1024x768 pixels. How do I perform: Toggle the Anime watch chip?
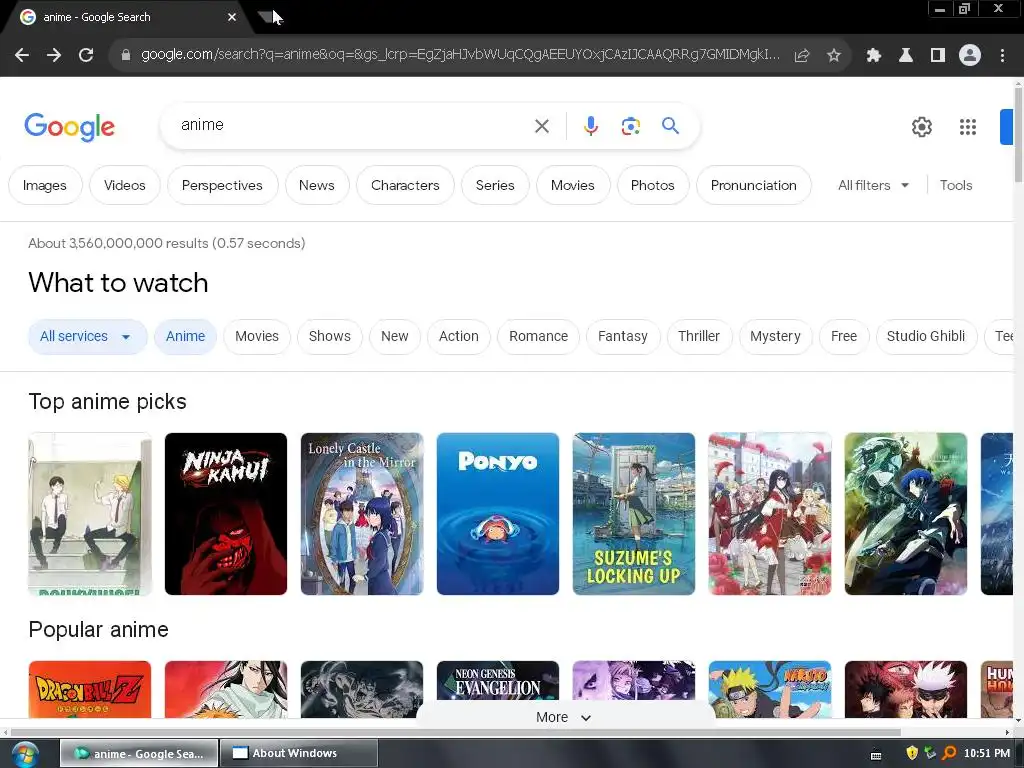[x=185, y=337]
